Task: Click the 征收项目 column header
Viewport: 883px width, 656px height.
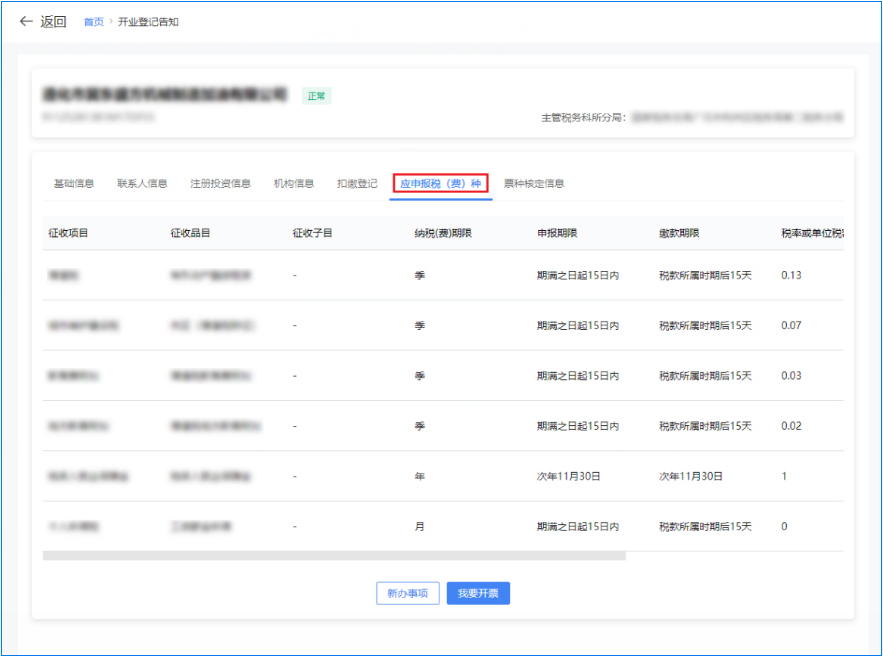Action: coord(69,233)
